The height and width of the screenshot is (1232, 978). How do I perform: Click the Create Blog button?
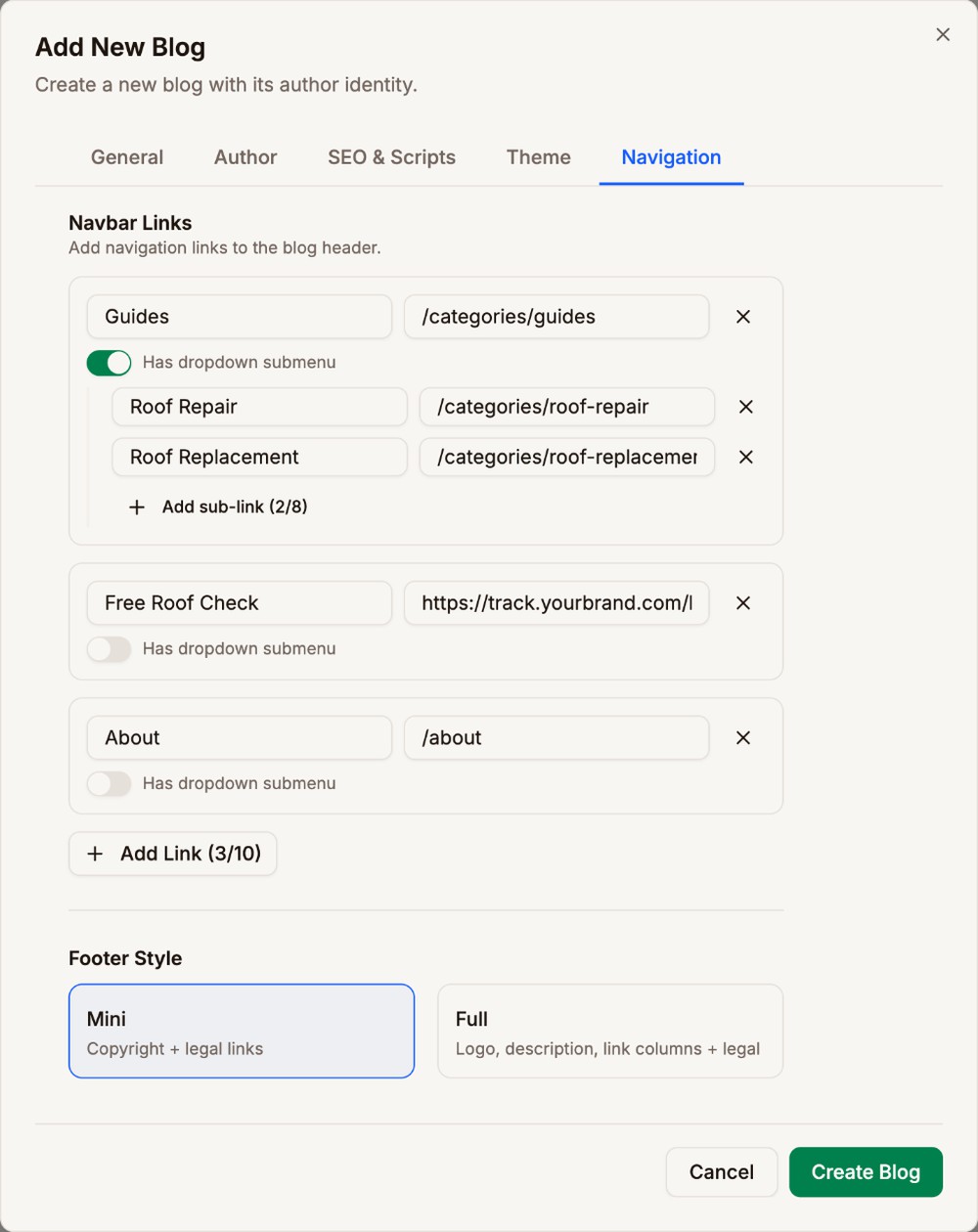click(866, 1172)
